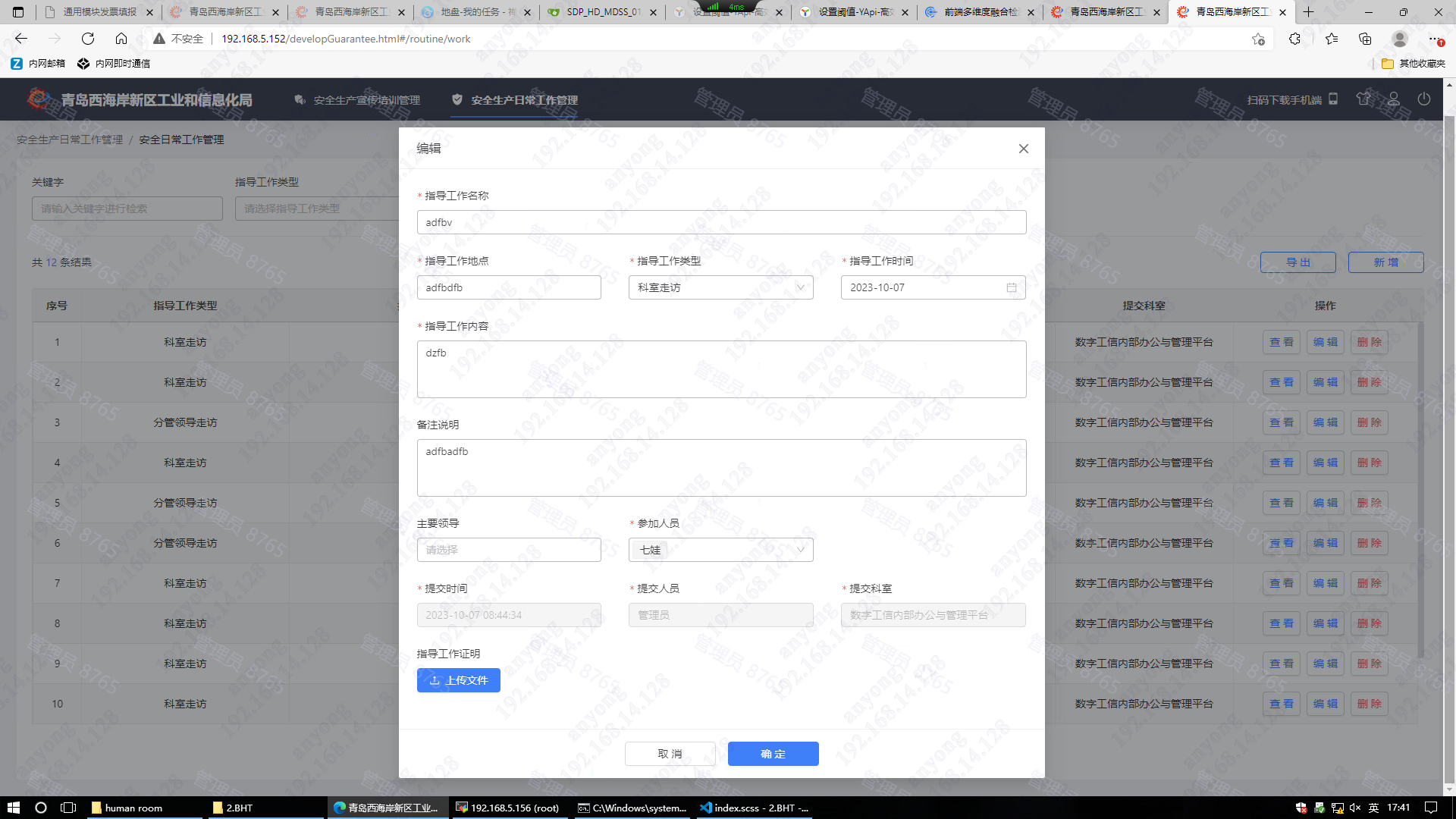The height and width of the screenshot is (819, 1456).
Task: Click 指导工作地点 input containing adfbdfb
Action: [509, 287]
